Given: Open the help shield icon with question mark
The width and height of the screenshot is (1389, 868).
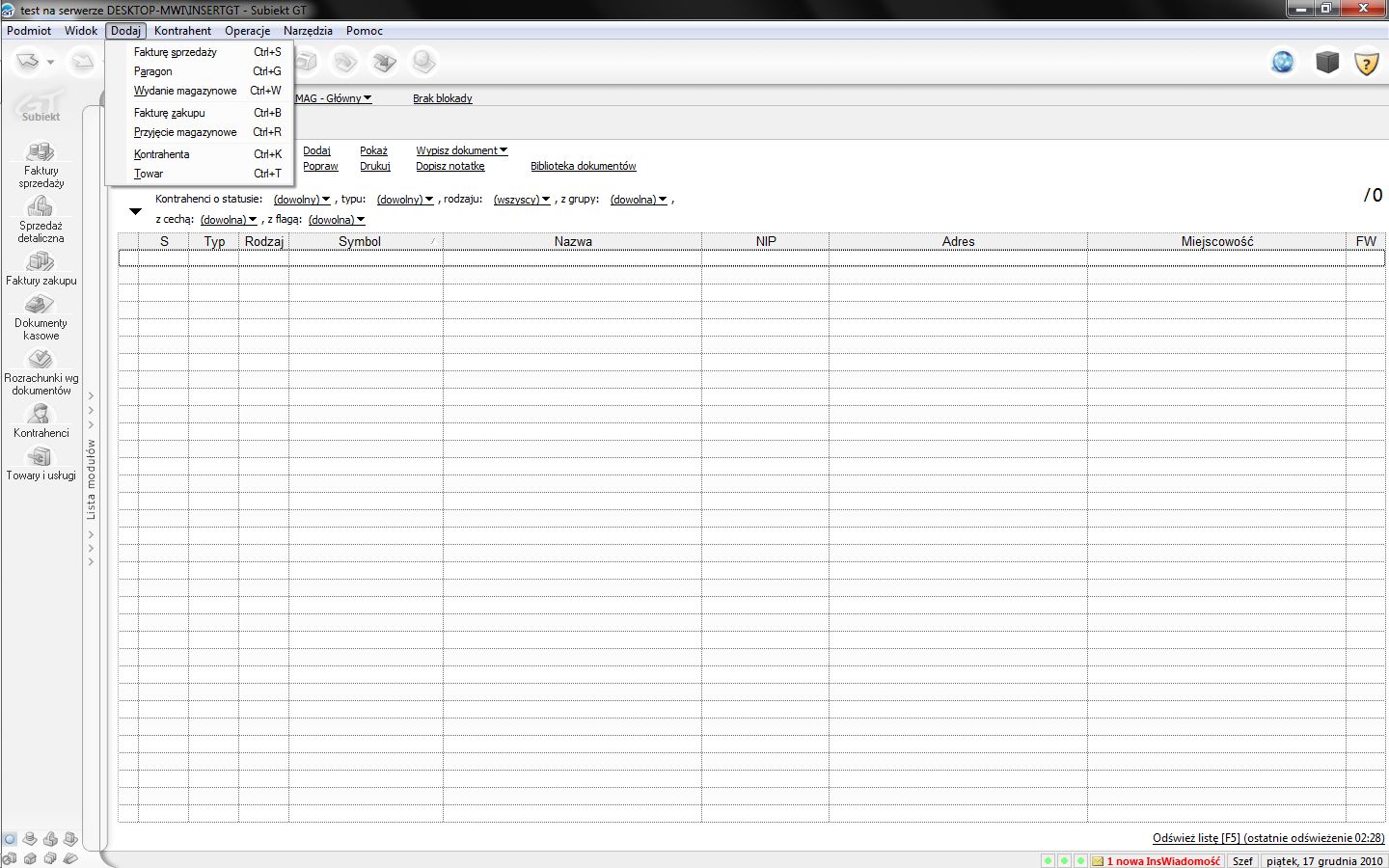Looking at the screenshot, I should [1367, 64].
